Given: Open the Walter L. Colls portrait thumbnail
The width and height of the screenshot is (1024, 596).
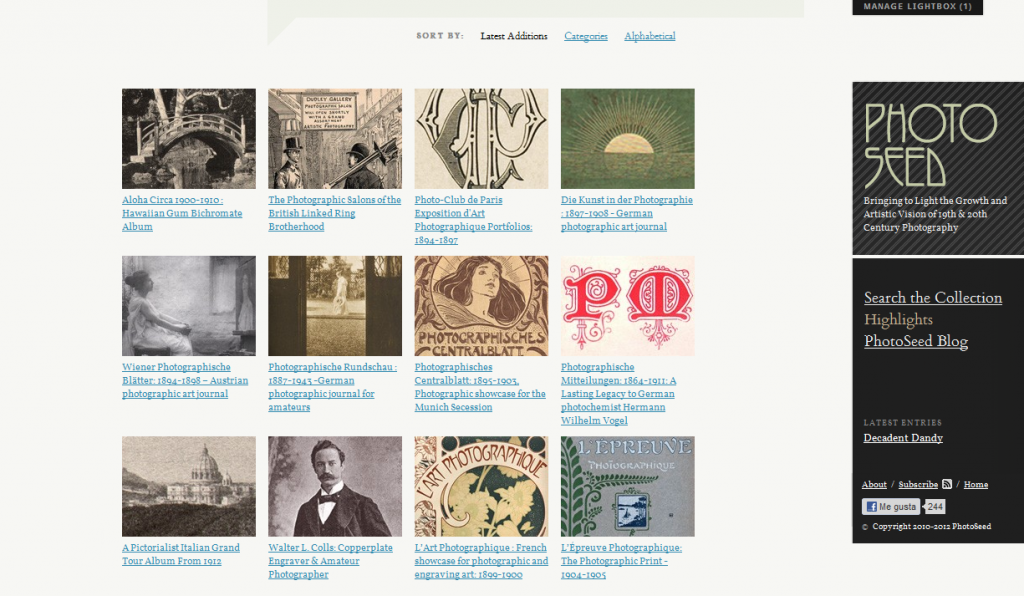Looking at the screenshot, I should [335, 486].
